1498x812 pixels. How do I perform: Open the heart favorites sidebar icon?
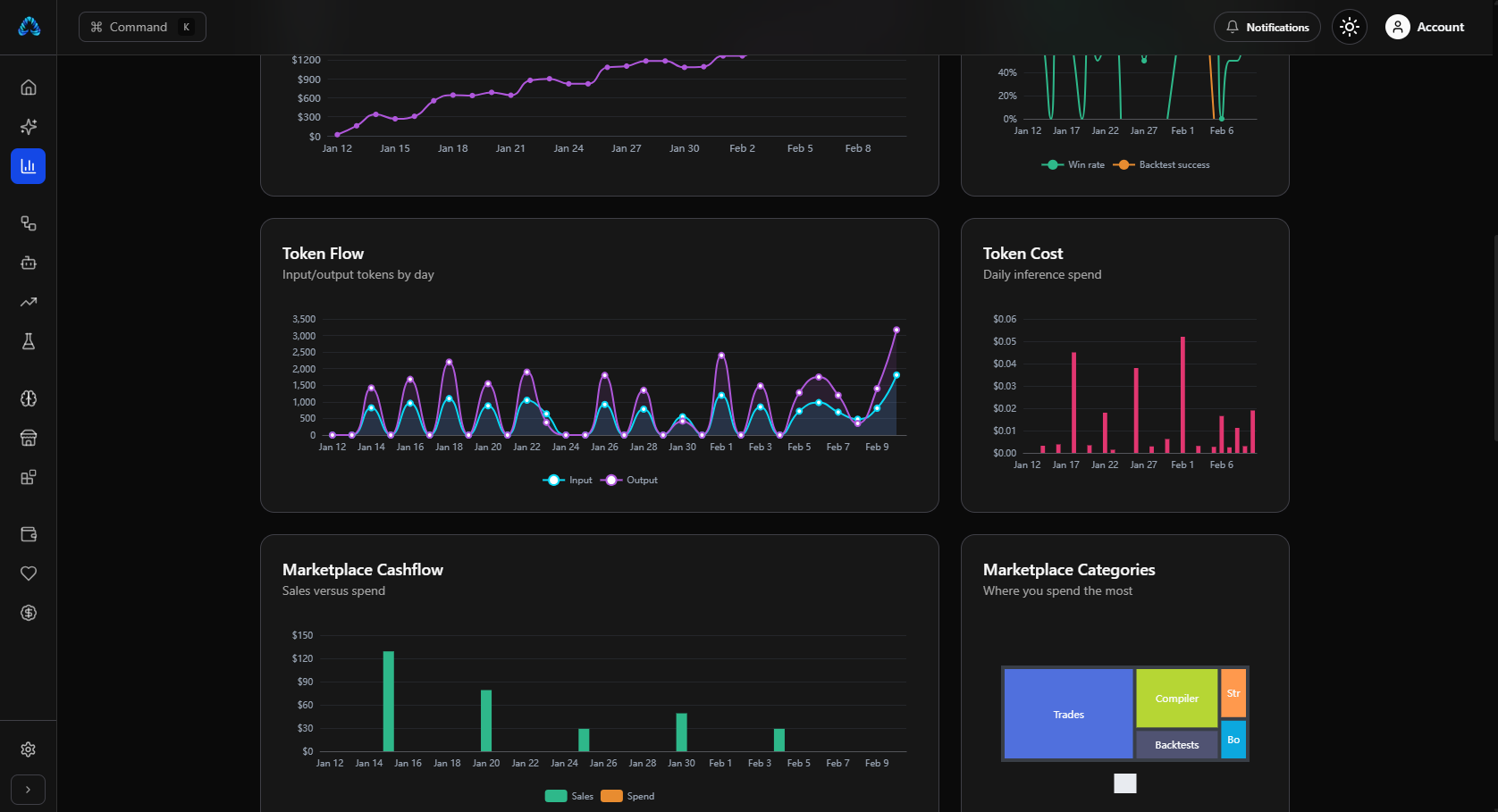click(x=29, y=573)
